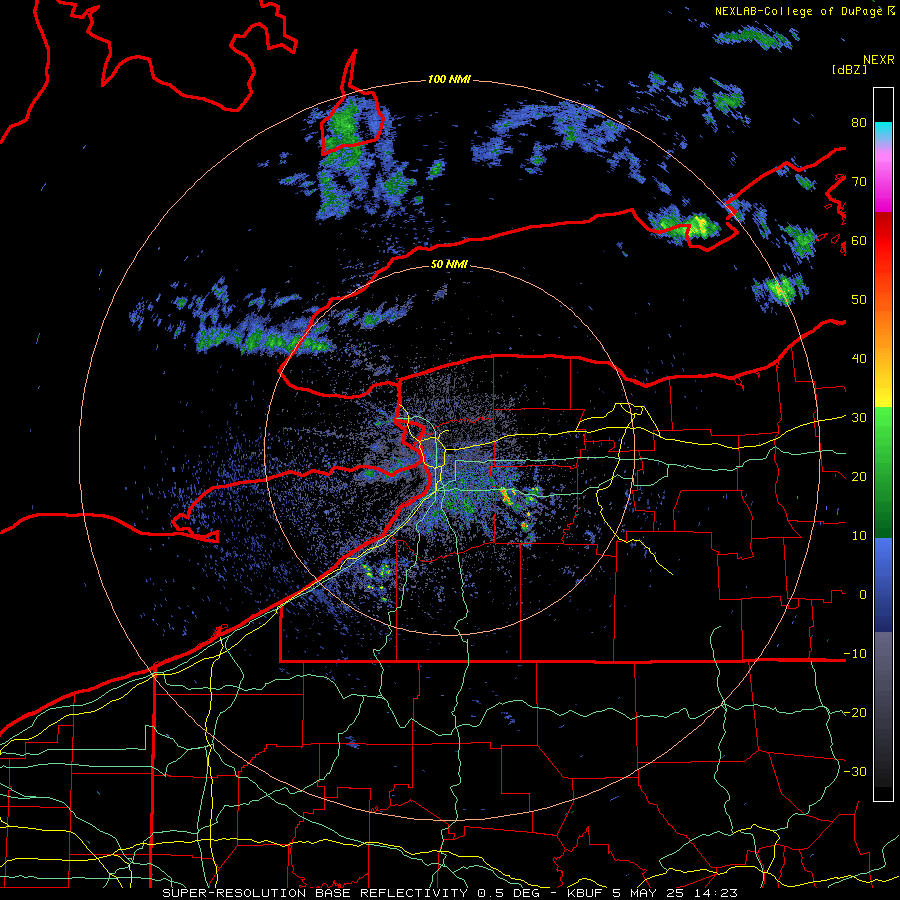Click the '-10' value on dBZ scale
Screen dimensions: 900x900
pos(855,653)
